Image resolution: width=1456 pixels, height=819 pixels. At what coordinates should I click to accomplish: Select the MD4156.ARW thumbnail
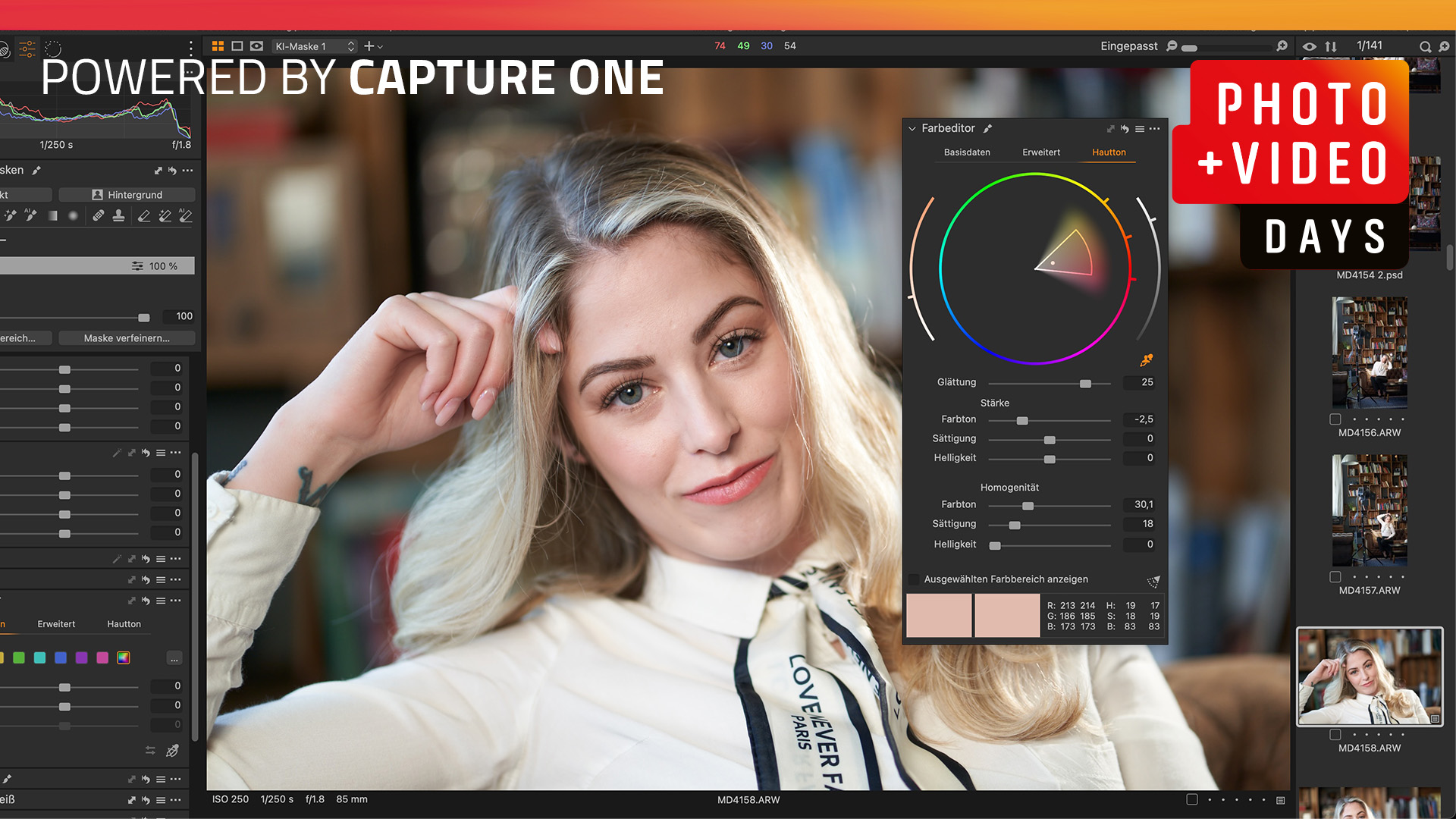point(1370,353)
